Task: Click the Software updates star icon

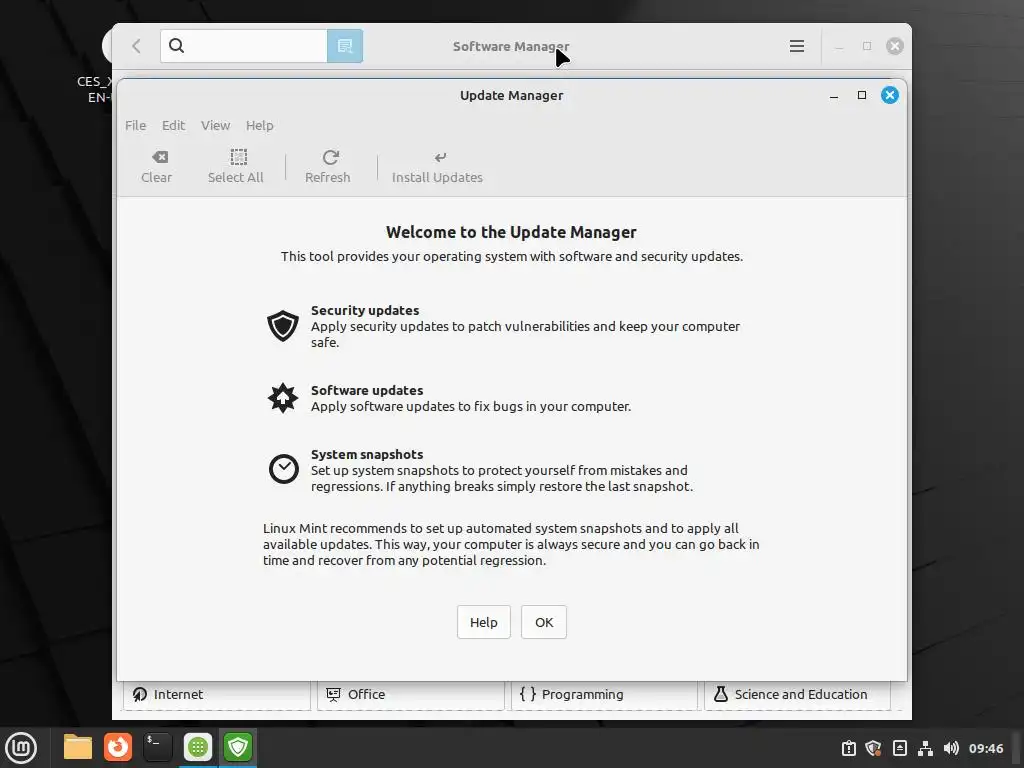Action: click(283, 398)
